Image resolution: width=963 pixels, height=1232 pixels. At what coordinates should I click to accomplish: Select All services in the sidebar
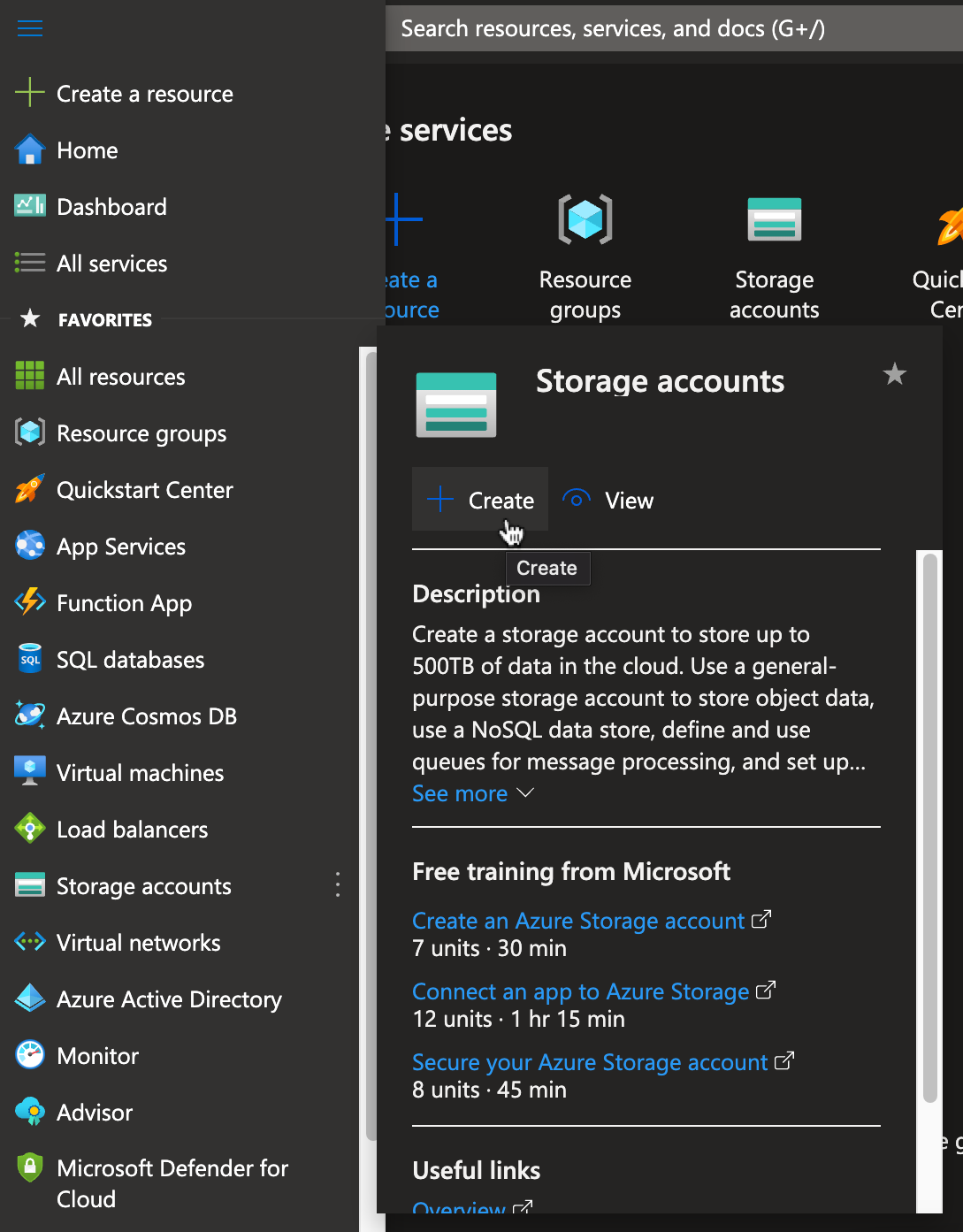pyautogui.click(x=111, y=264)
